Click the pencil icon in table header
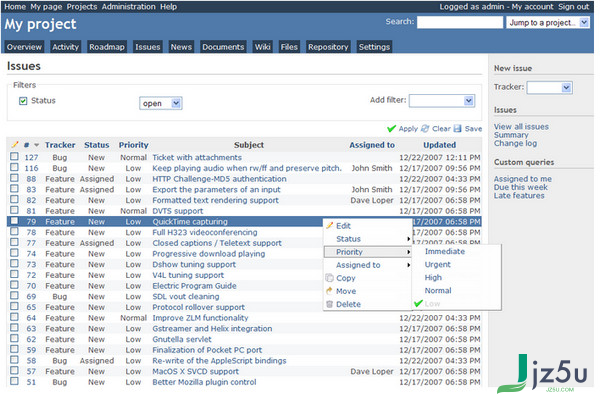 [x=15, y=145]
